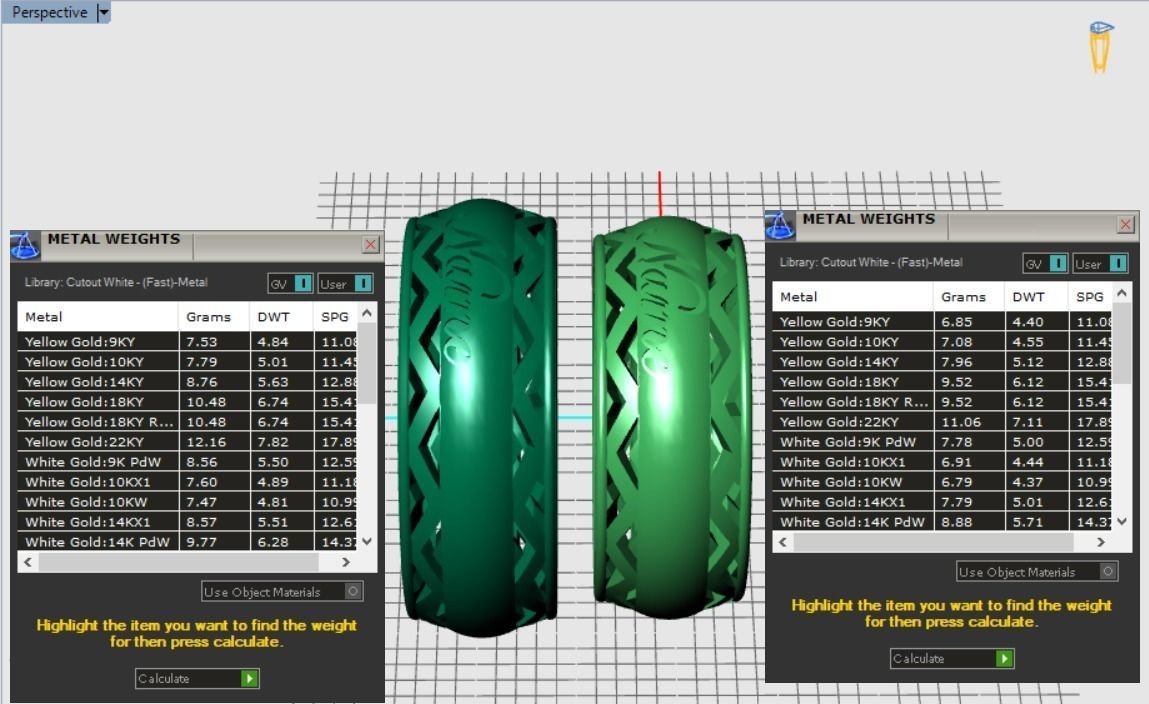Select White Gold:9K PdW in left panel
Screen dimensions: 1149x704
point(187,462)
